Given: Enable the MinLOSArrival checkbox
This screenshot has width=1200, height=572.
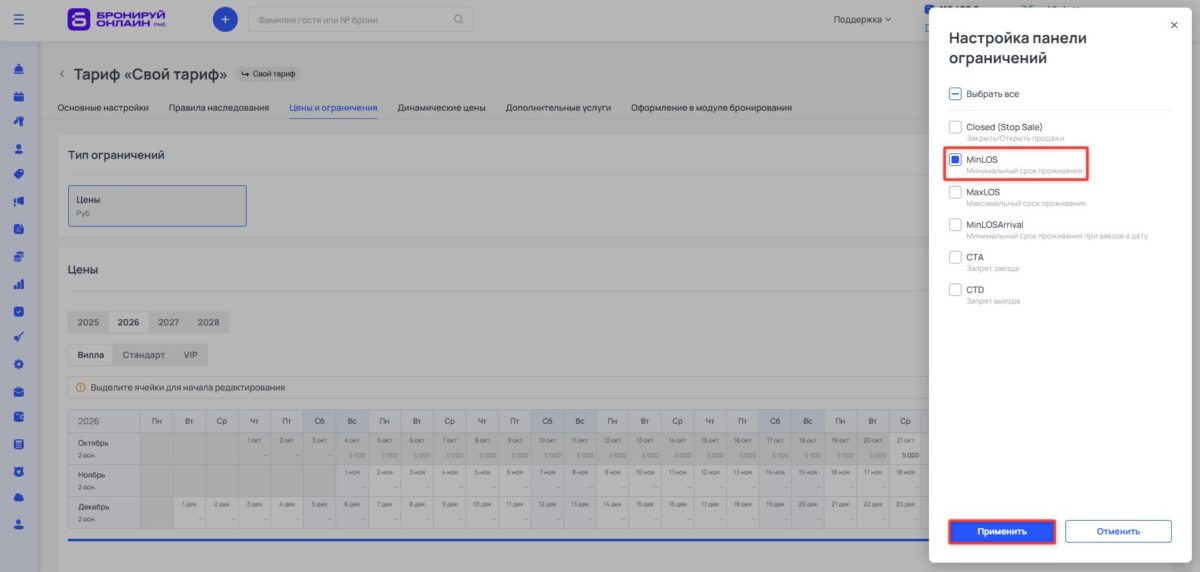Looking at the screenshot, I should pos(955,224).
